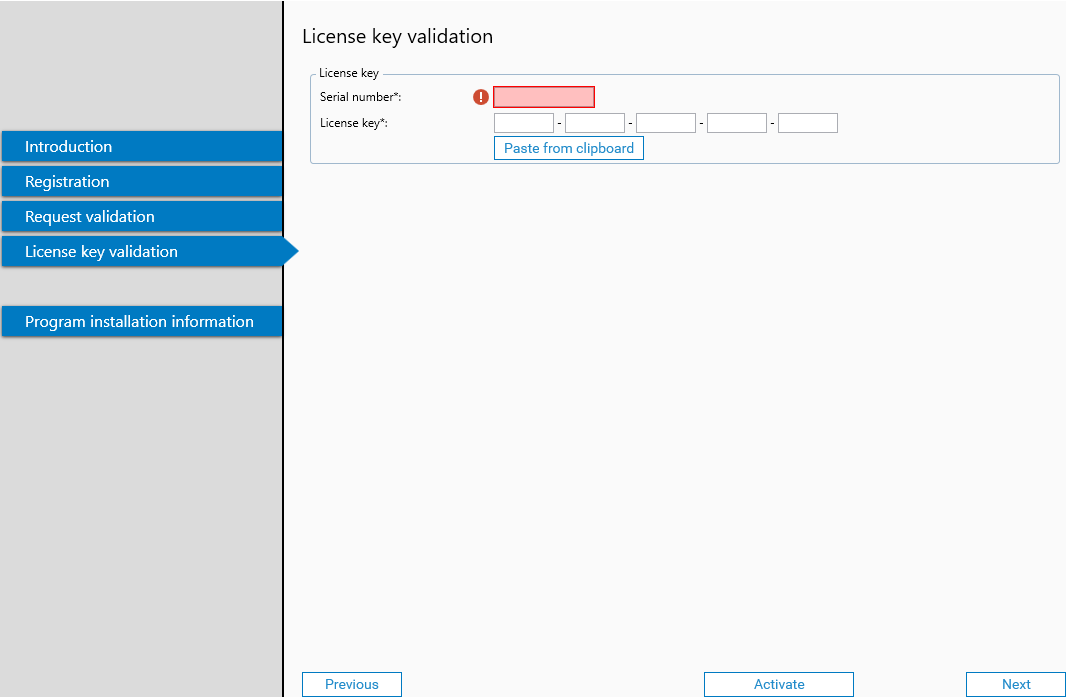Screen dimensions: 1068x699
Task: Click the red error icon beside Serial number
Action: click(480, 97)
